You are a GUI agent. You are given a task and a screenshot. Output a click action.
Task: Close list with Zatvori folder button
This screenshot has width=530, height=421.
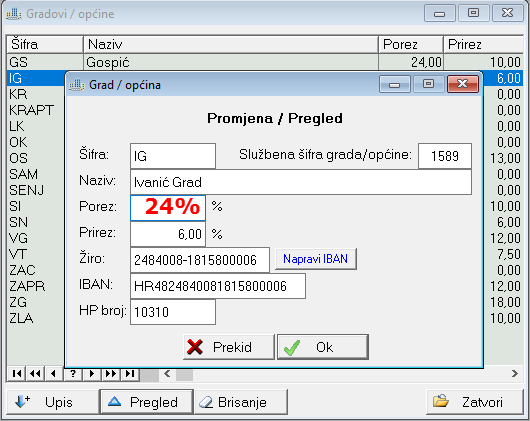pos(475,402)
